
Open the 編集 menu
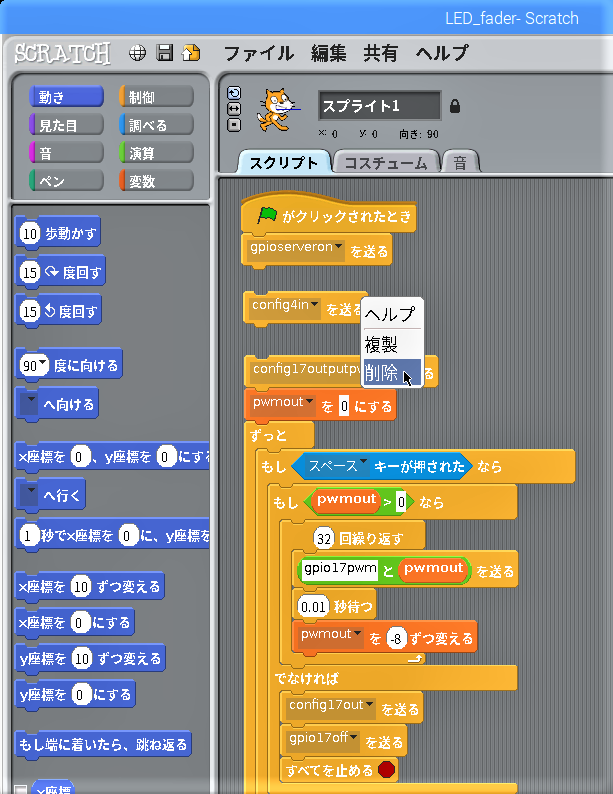tap(329, 53)
